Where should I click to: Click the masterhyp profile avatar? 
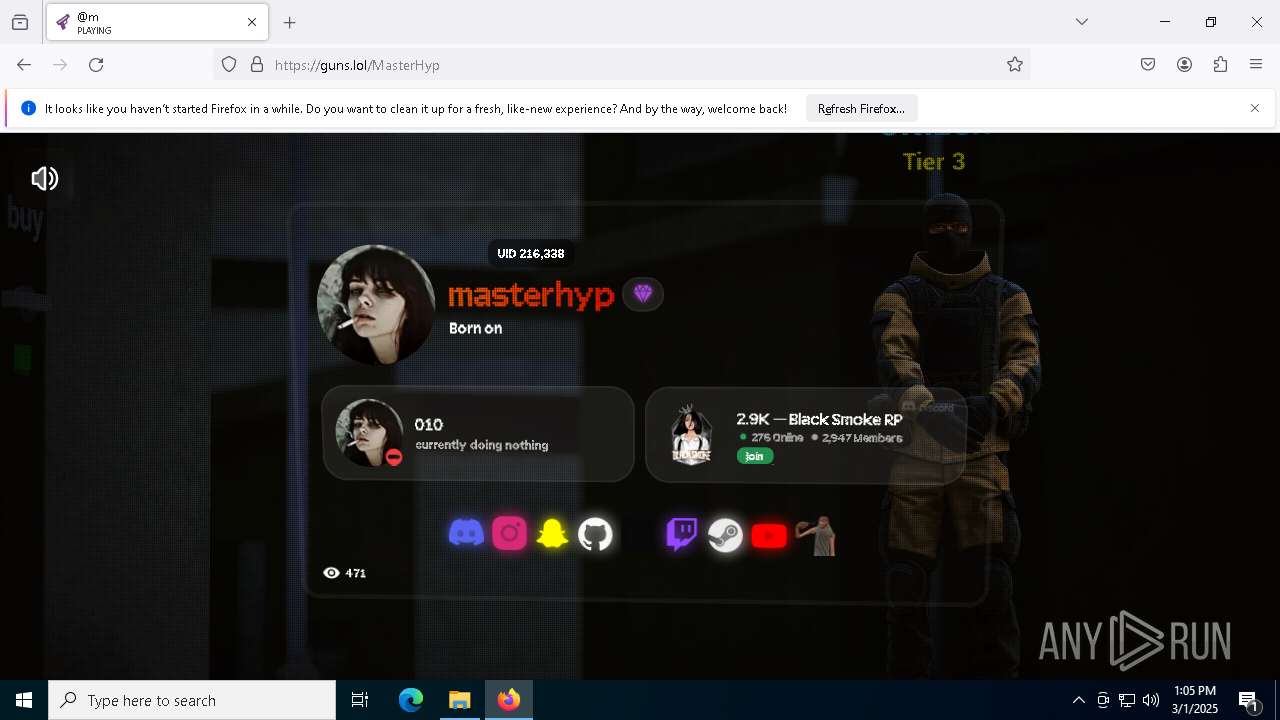point(376,304)
